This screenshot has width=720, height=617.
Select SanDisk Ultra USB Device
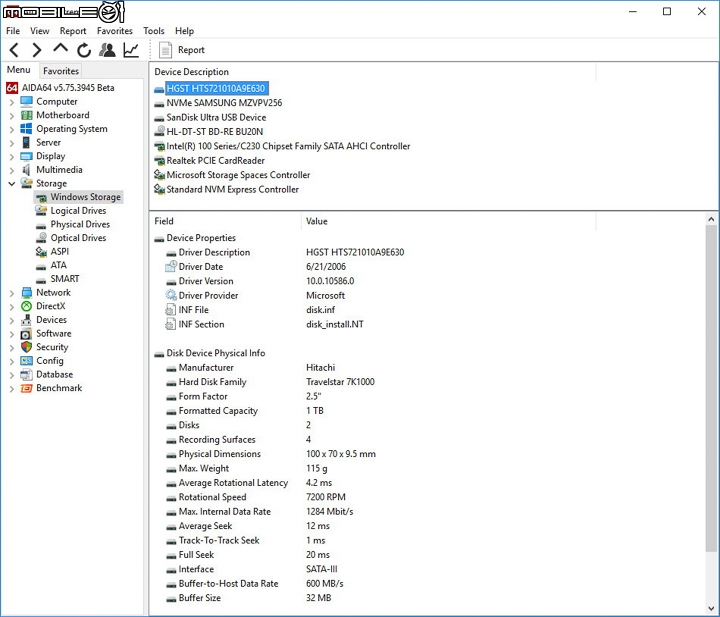click(216, 118)
